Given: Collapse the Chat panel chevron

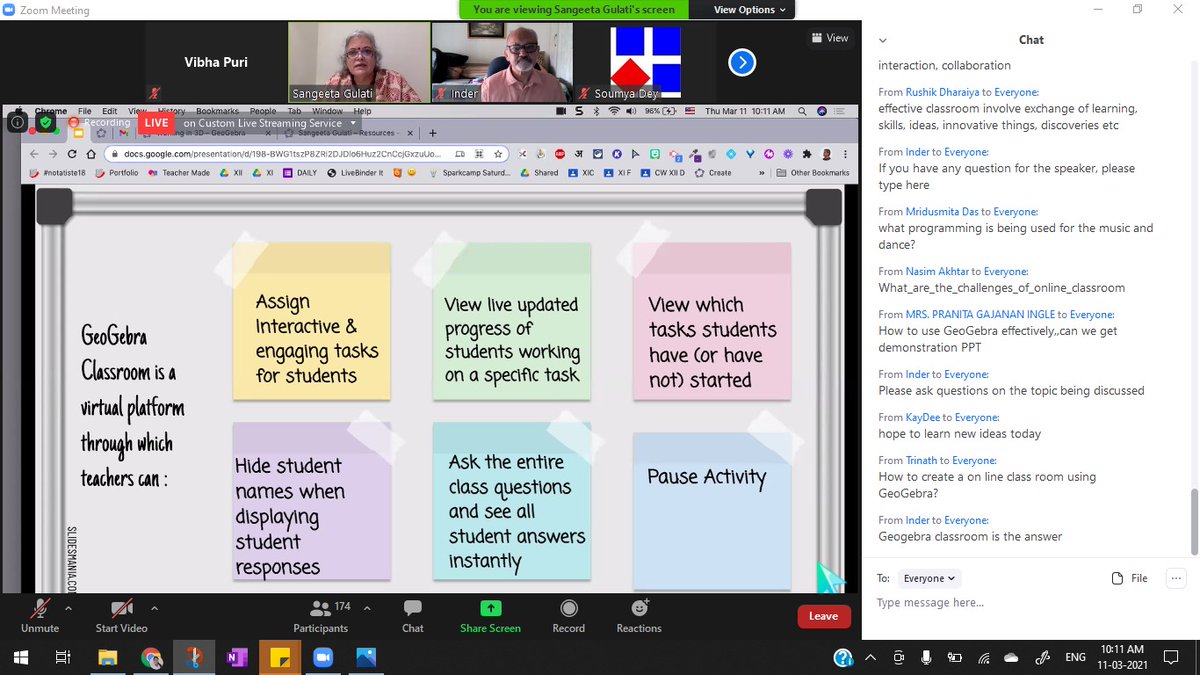Looking at the screenshot, I should (x=883, y=40).
